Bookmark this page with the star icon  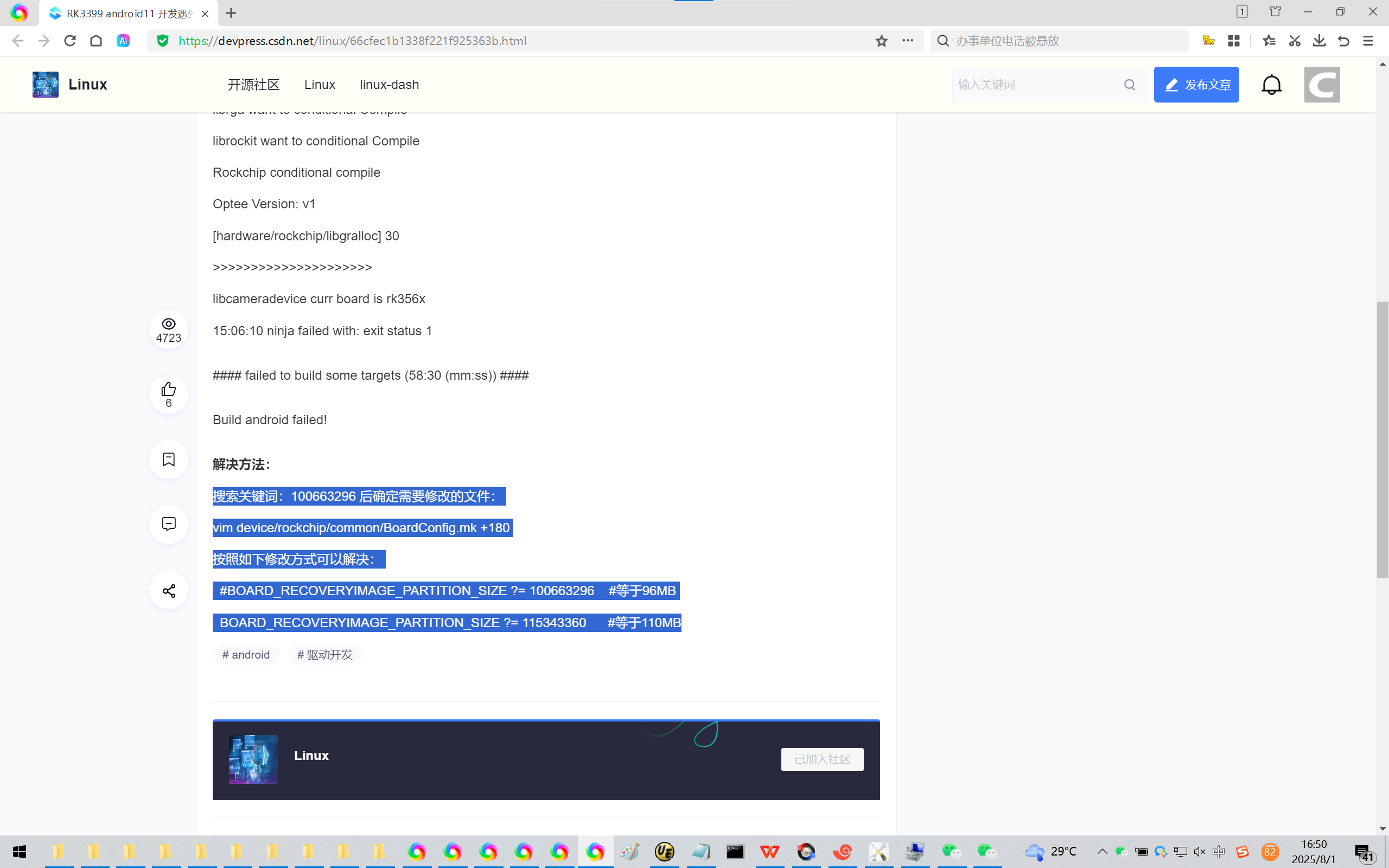pyautogui.click(x=882, y=41)
